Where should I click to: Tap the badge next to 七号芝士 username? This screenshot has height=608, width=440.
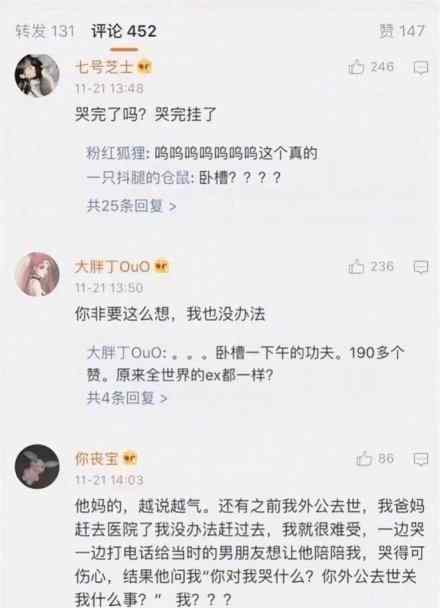145,67
